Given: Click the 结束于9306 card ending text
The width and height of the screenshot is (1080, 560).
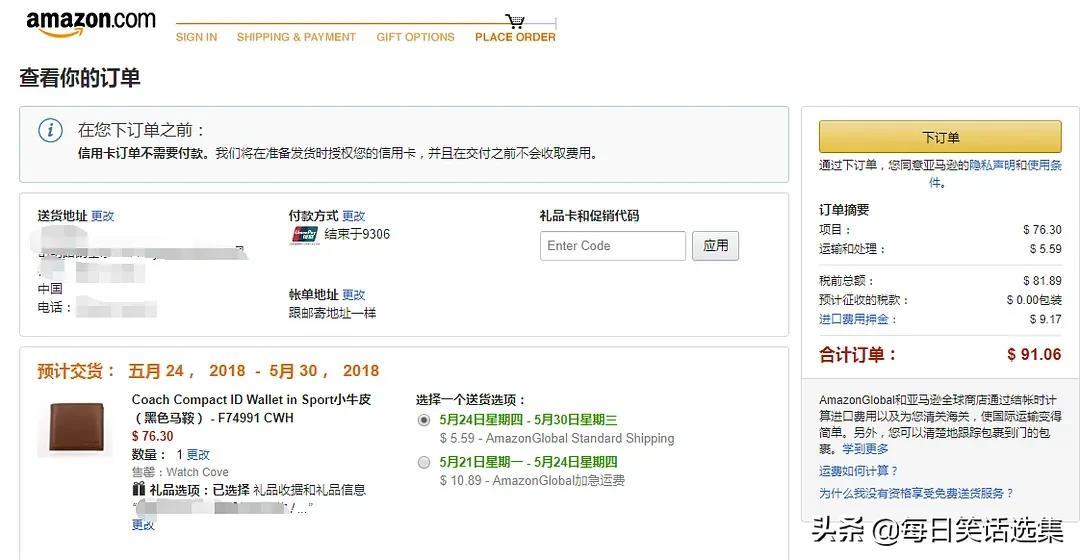Looking at the screenshot, I should 357,234.
